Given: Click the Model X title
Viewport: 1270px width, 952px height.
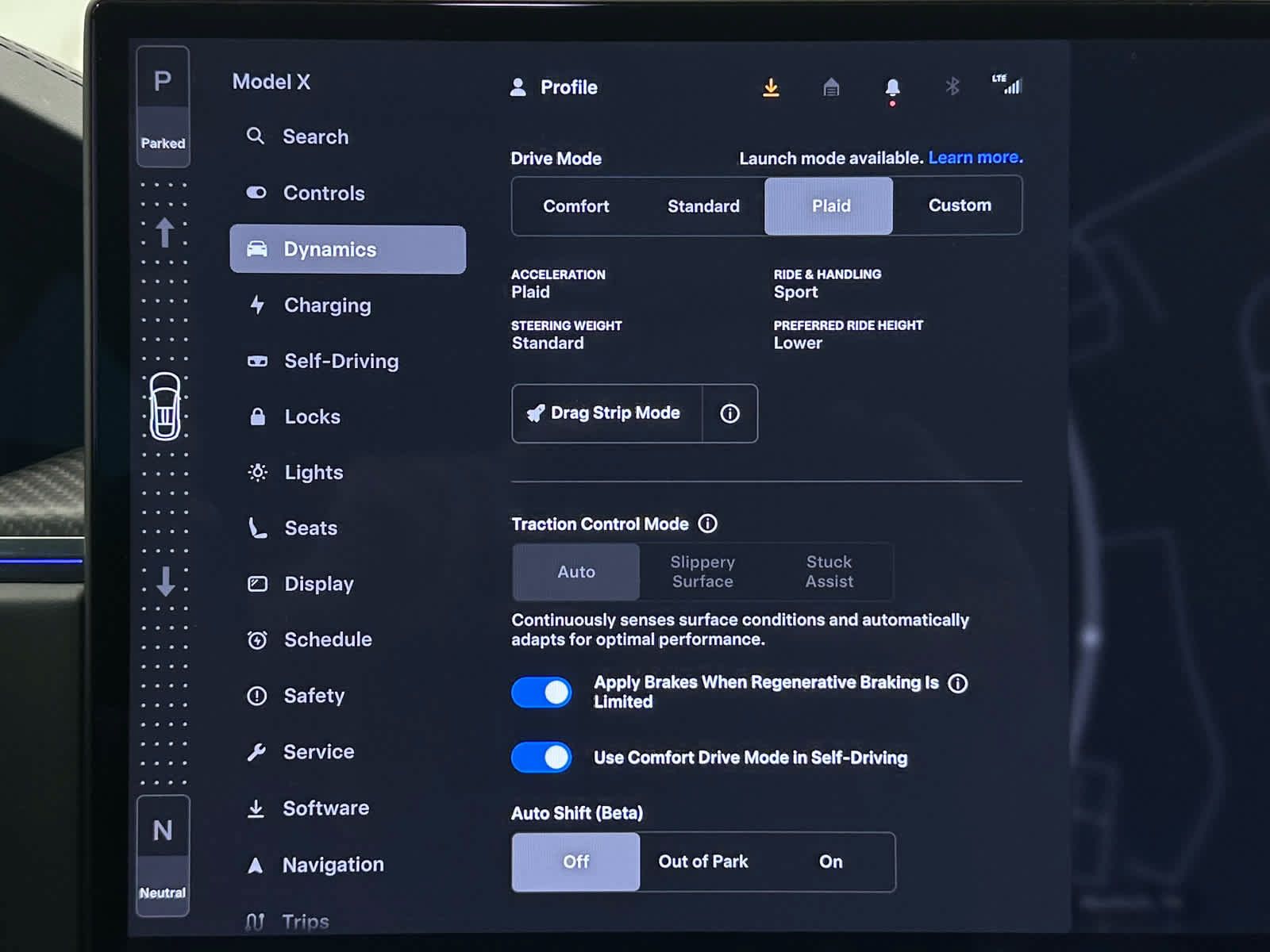Looking at the screenshot, I should (x=271, y=82).
